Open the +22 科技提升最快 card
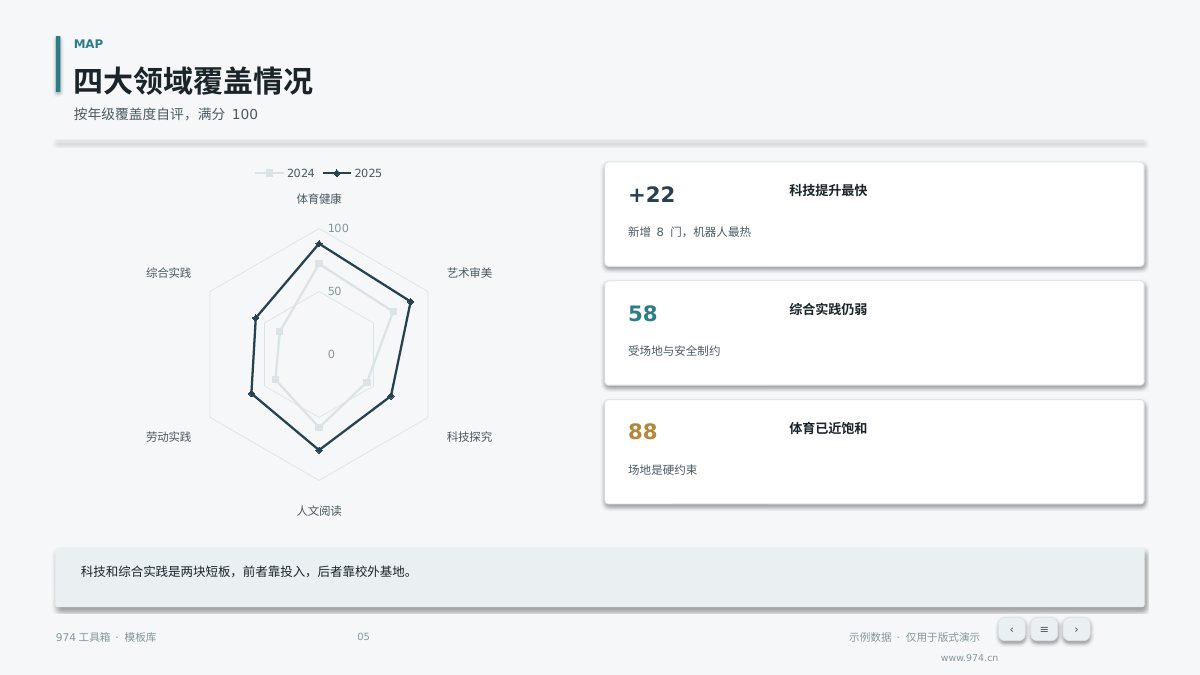 pyautogui.click(x=874, y=214)
